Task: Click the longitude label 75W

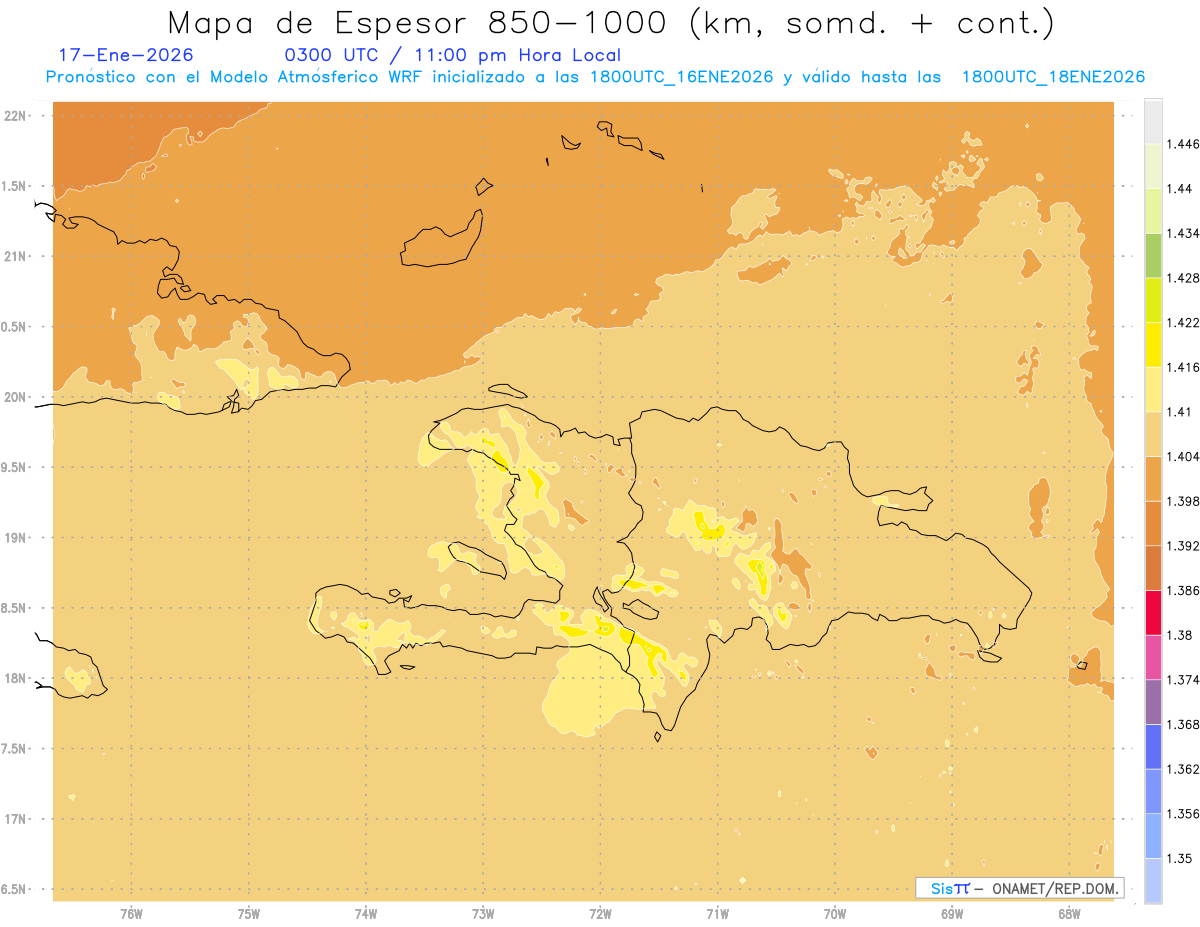Action: [x=249, y=914]
